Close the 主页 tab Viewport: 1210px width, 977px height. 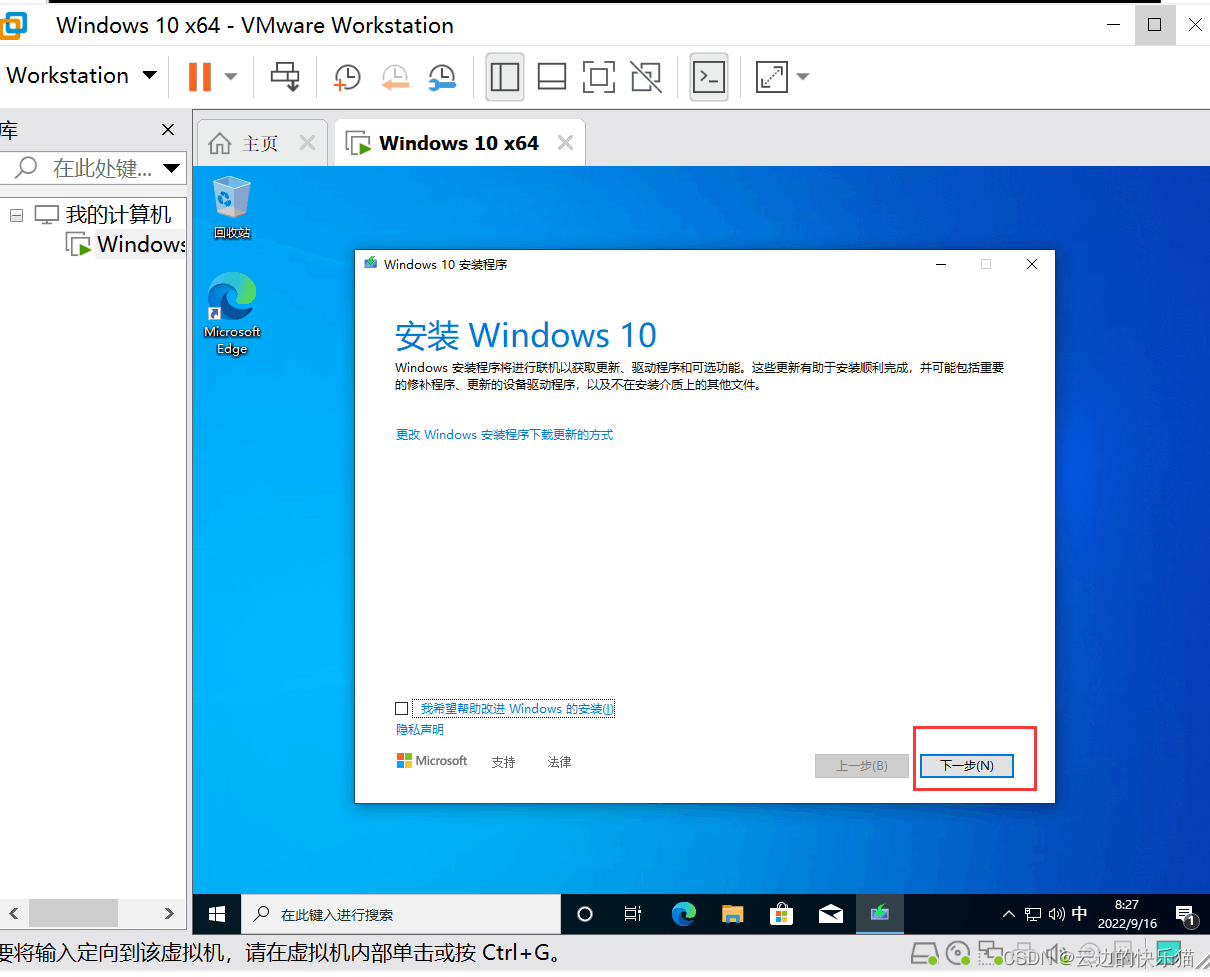(307, 143)
